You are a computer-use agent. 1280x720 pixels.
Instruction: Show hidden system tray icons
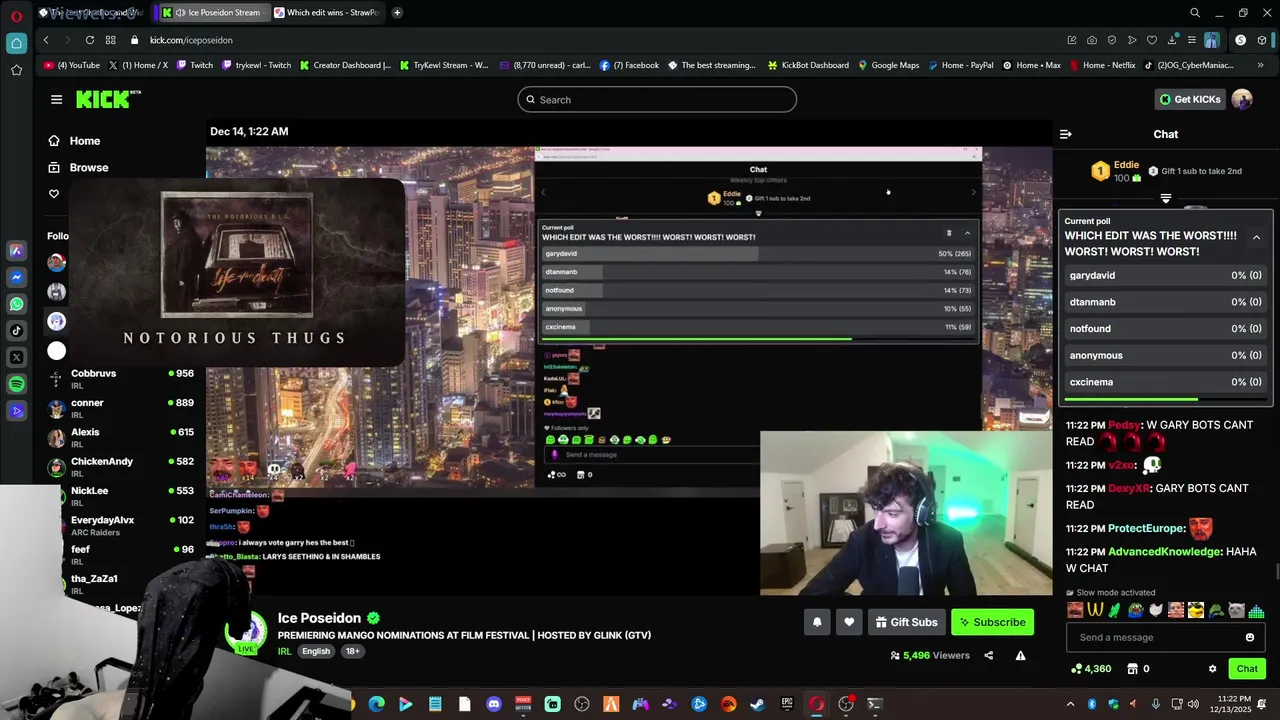tap(1070, 704)
